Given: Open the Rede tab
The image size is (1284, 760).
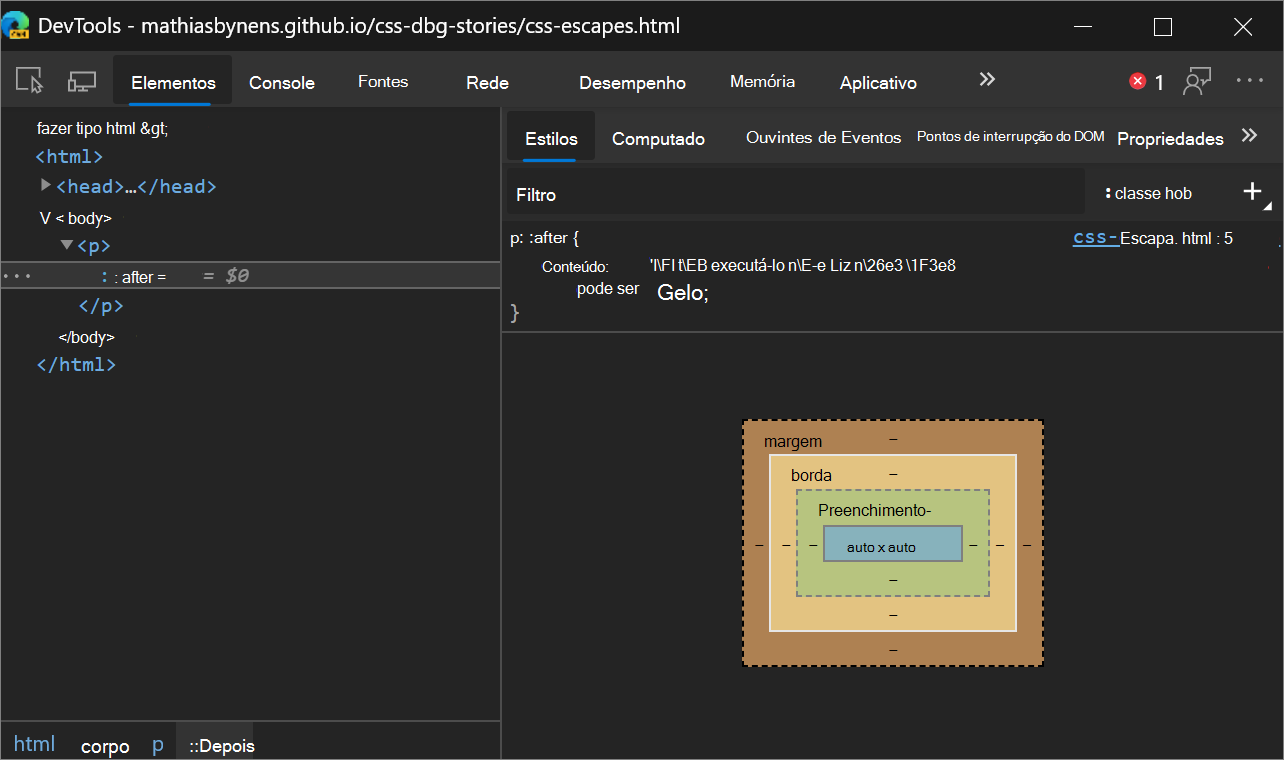Looking at the screenshot, I should pyautogui.click(x=487, y=83).
